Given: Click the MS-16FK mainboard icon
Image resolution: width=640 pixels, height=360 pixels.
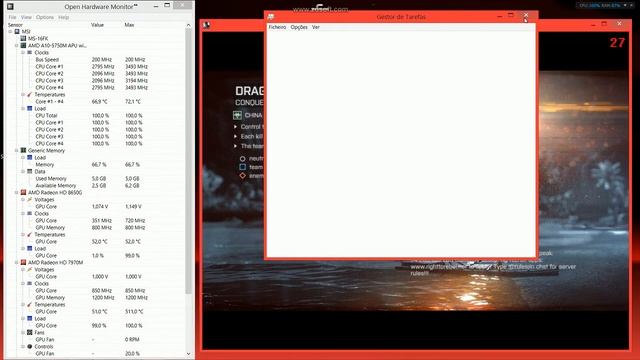Looking at the screenshot, I should 23,38.
